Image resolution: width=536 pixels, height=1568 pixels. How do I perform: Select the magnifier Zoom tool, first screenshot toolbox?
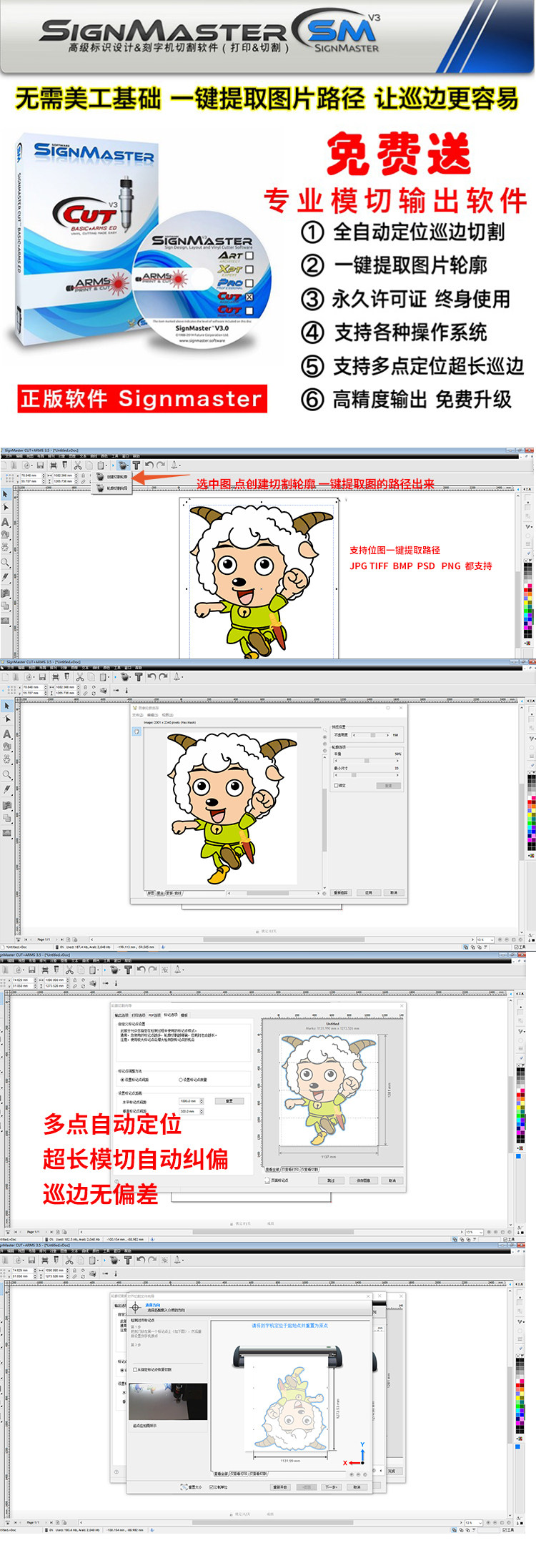pyautogui.click(x=6, y=563)
